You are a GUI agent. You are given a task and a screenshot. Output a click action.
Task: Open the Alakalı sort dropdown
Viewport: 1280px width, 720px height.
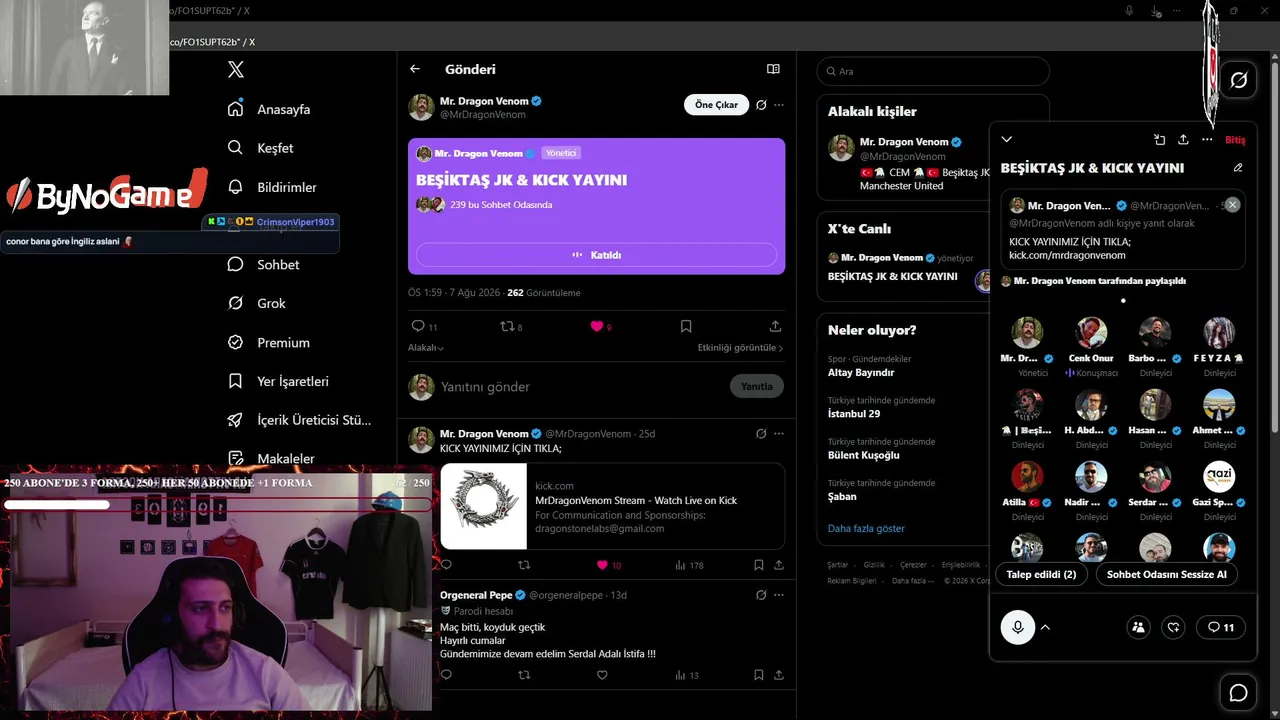click(426, 348)
